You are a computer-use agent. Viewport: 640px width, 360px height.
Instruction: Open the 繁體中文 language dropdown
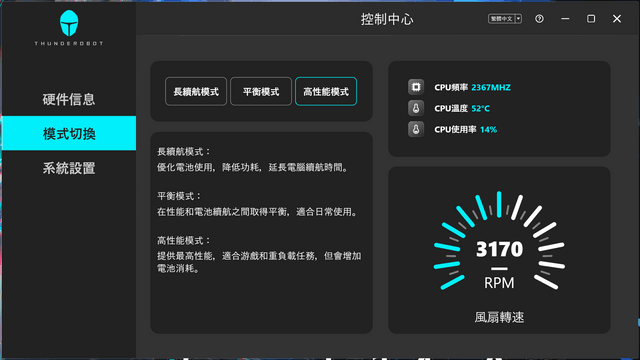tap(505, 19)
